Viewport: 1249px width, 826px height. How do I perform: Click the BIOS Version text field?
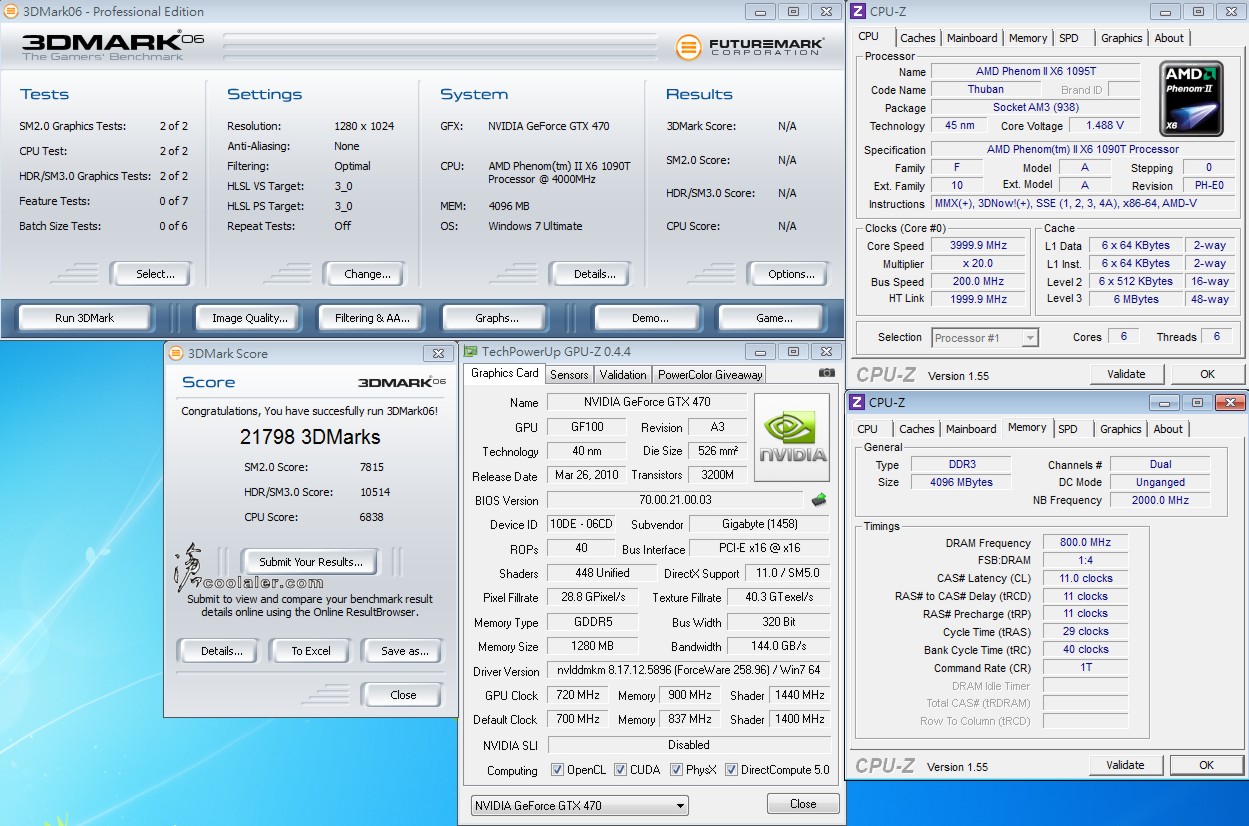point(675,500)
